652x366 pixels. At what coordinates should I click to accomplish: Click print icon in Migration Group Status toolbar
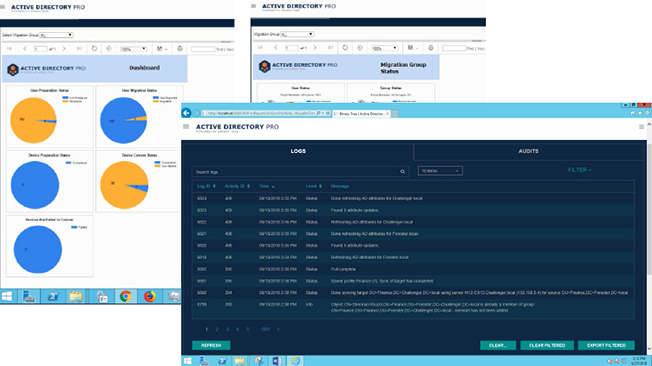tap(431, 48)
